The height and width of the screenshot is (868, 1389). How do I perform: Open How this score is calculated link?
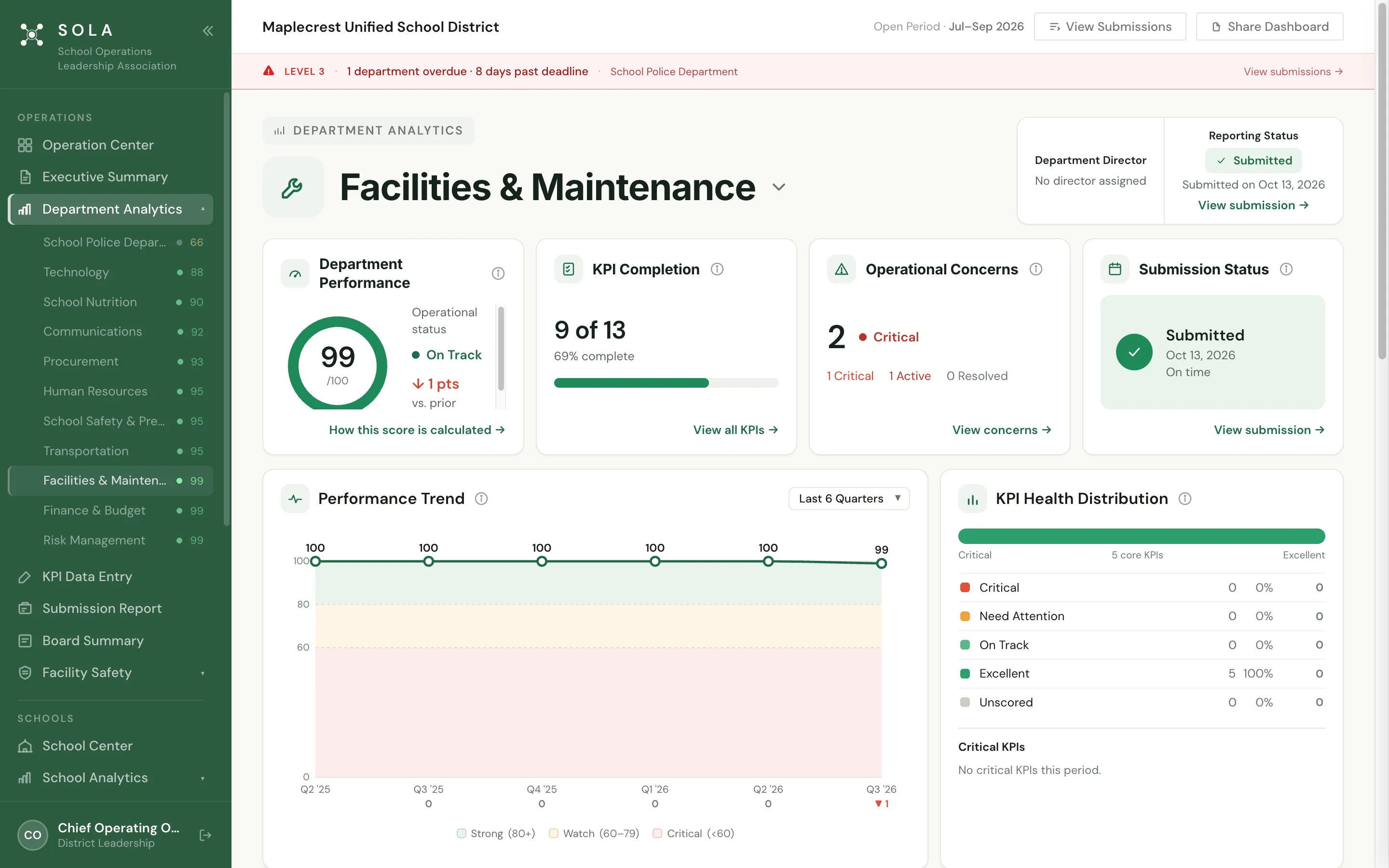[x=417, y=430]
